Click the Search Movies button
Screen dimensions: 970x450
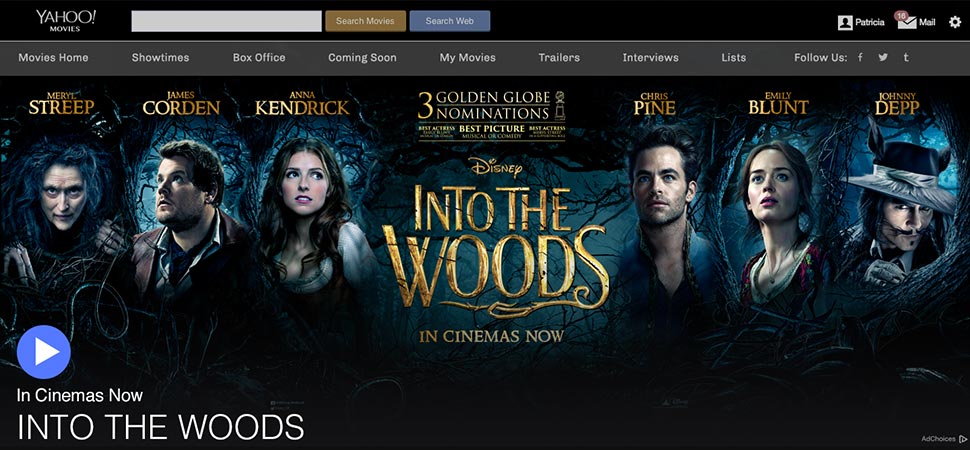click(366, 21)
